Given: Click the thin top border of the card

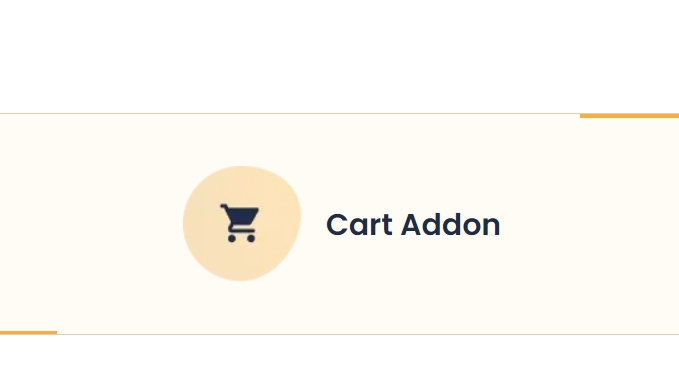Looking at the screenshot, I should click(289, 113).
